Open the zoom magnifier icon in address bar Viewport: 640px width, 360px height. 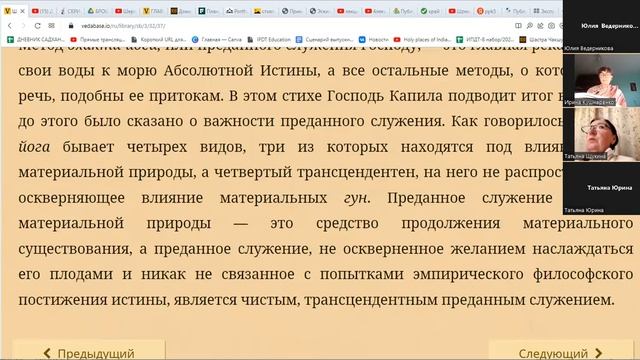529,26
